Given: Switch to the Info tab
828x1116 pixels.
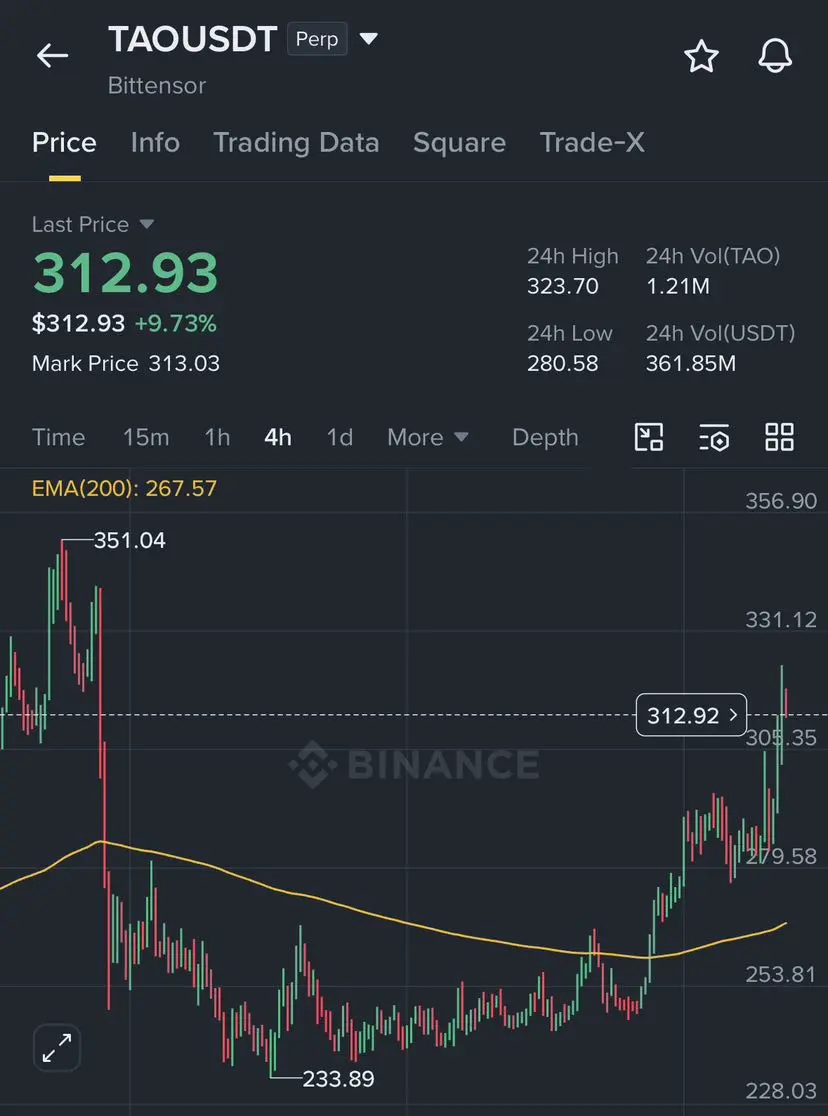Looking at the screenshot, I should [x=155, y=142].
